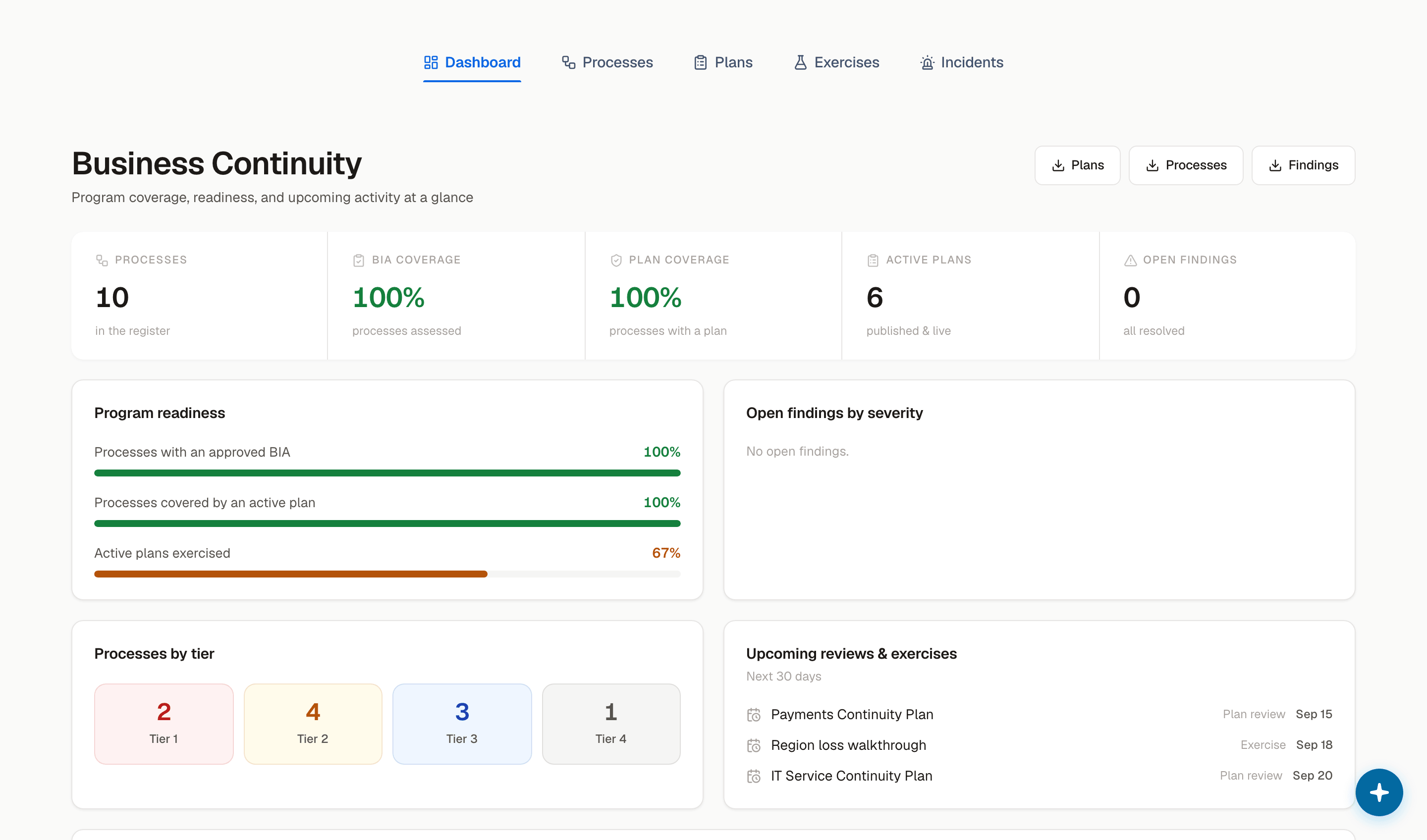Click the BIA Coverage clipboard-check icon
This screenshot has height=840, width=1427.
pyautogui.click(x=358, y=261)
